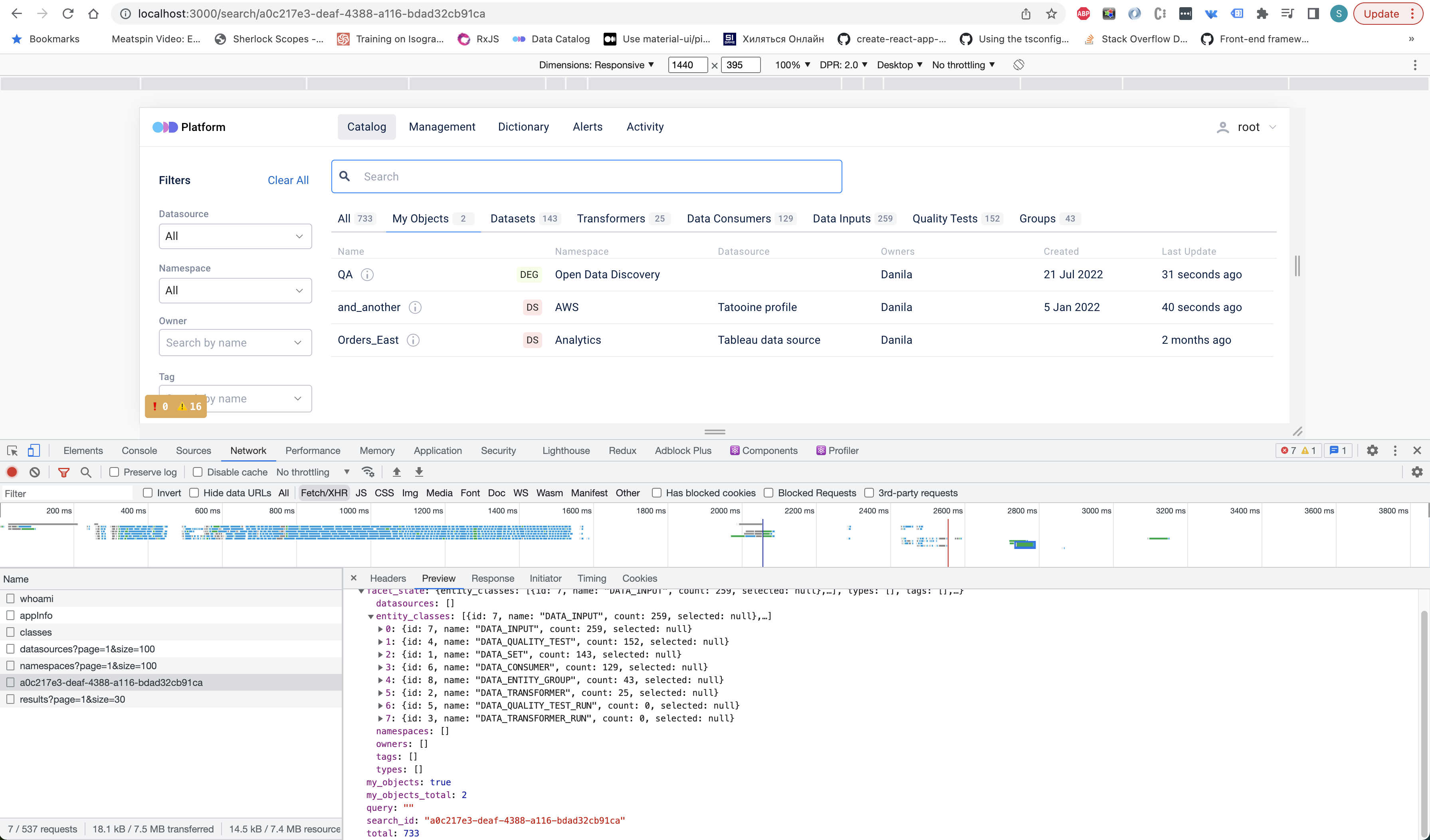Viewport: 1430px width, 840px height.
Task: Click export HAR download icon
Action: tap(419, 472)
